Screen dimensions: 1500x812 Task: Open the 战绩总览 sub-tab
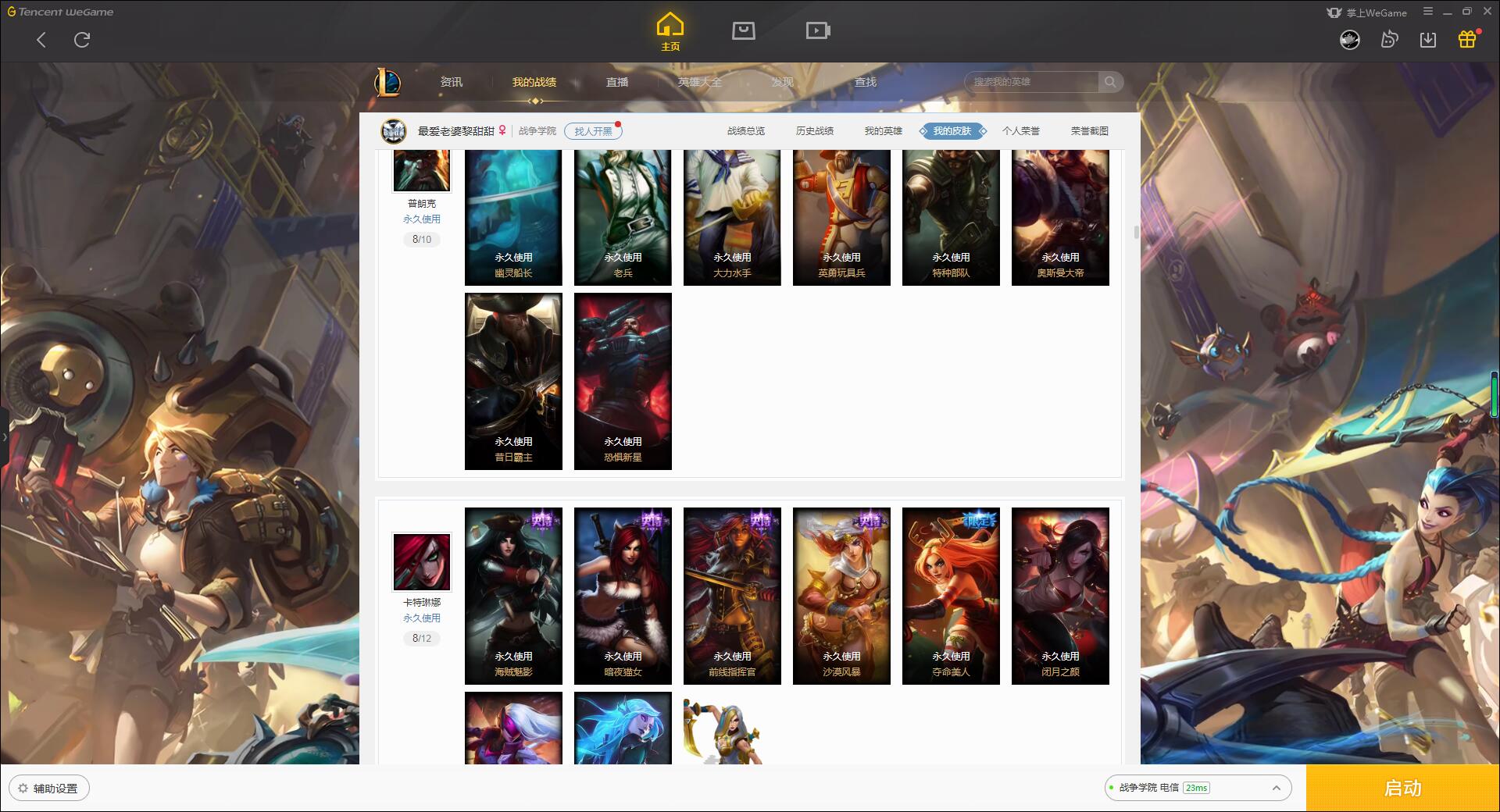point(746,131)
